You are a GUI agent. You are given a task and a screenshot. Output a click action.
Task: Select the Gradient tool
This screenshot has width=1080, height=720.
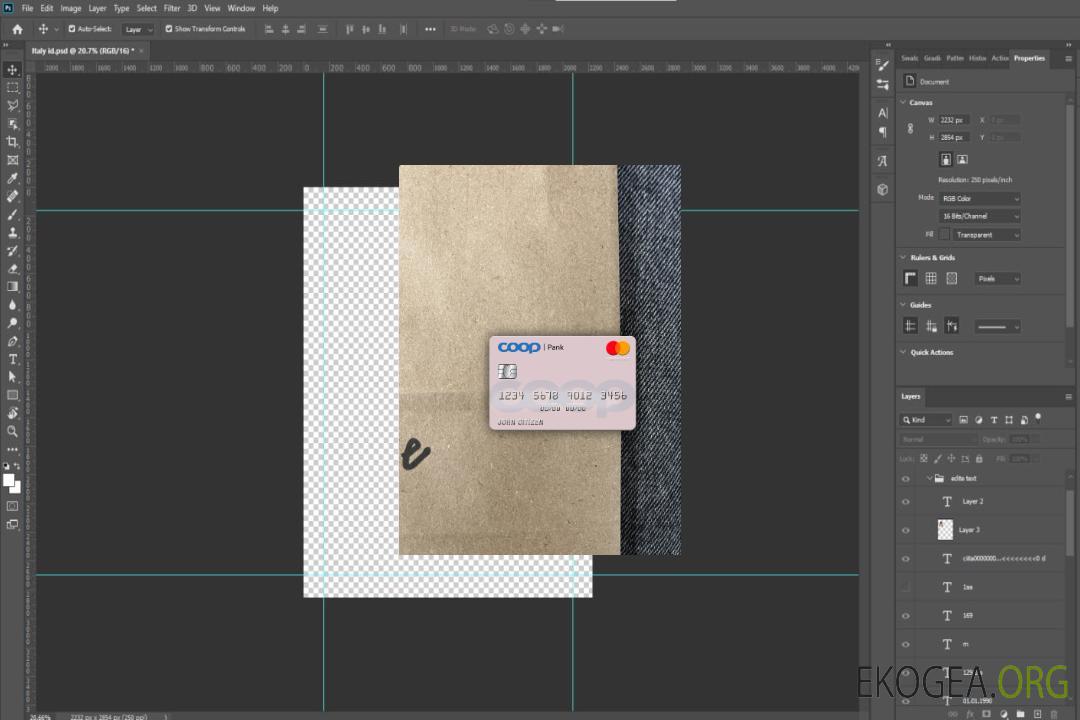coord(12,287)
